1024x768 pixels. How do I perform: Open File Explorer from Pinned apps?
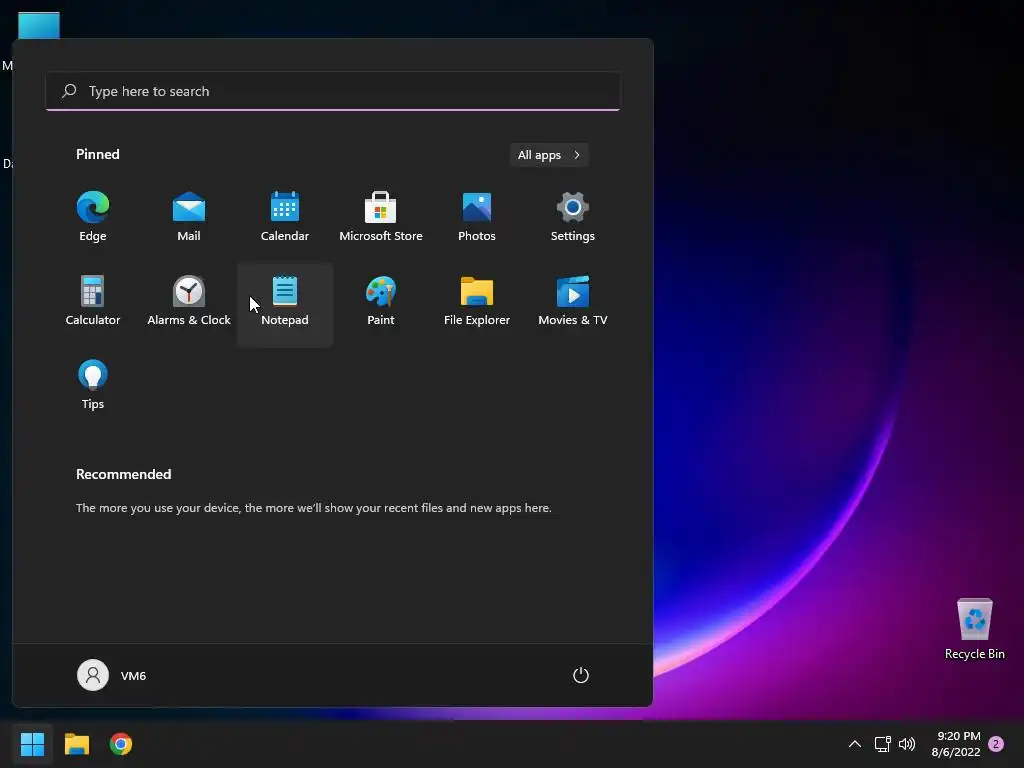click(x=477, y=301)
